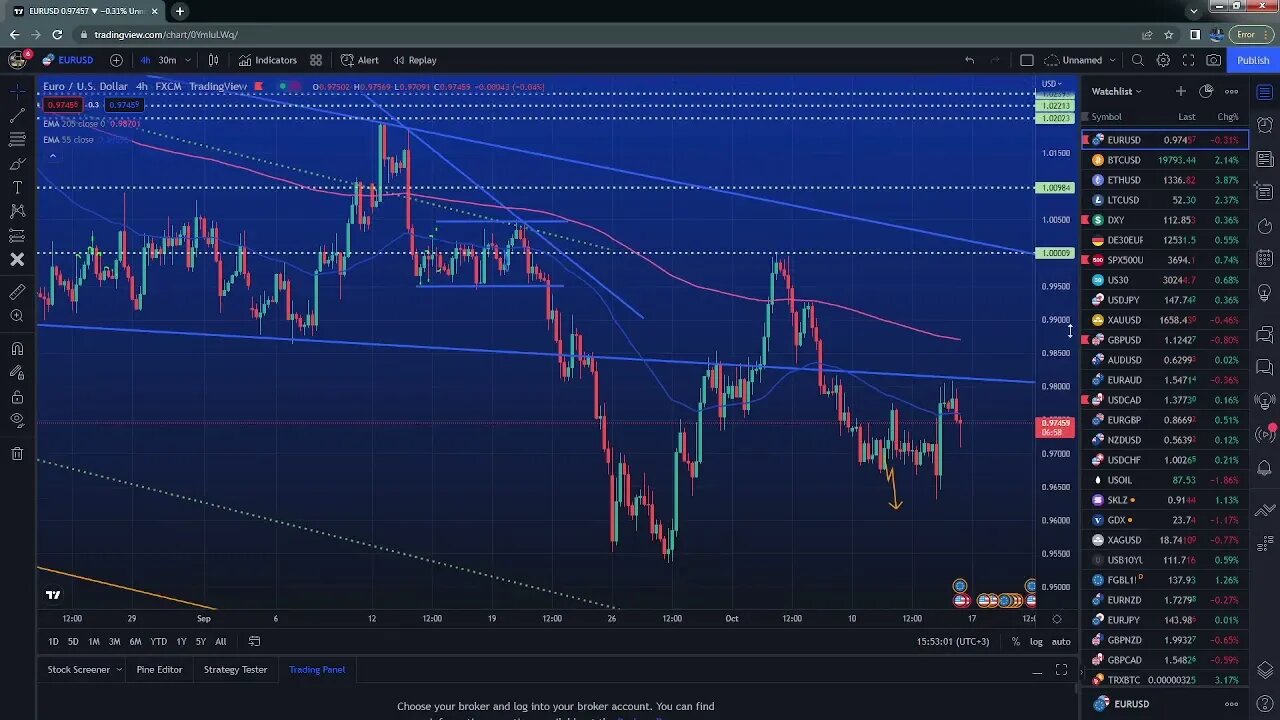Image resolution: width=1280 pixels, height=720 pixels.
Task: Create an Alert from the top toolbar
Action: [x=360, y=60]
